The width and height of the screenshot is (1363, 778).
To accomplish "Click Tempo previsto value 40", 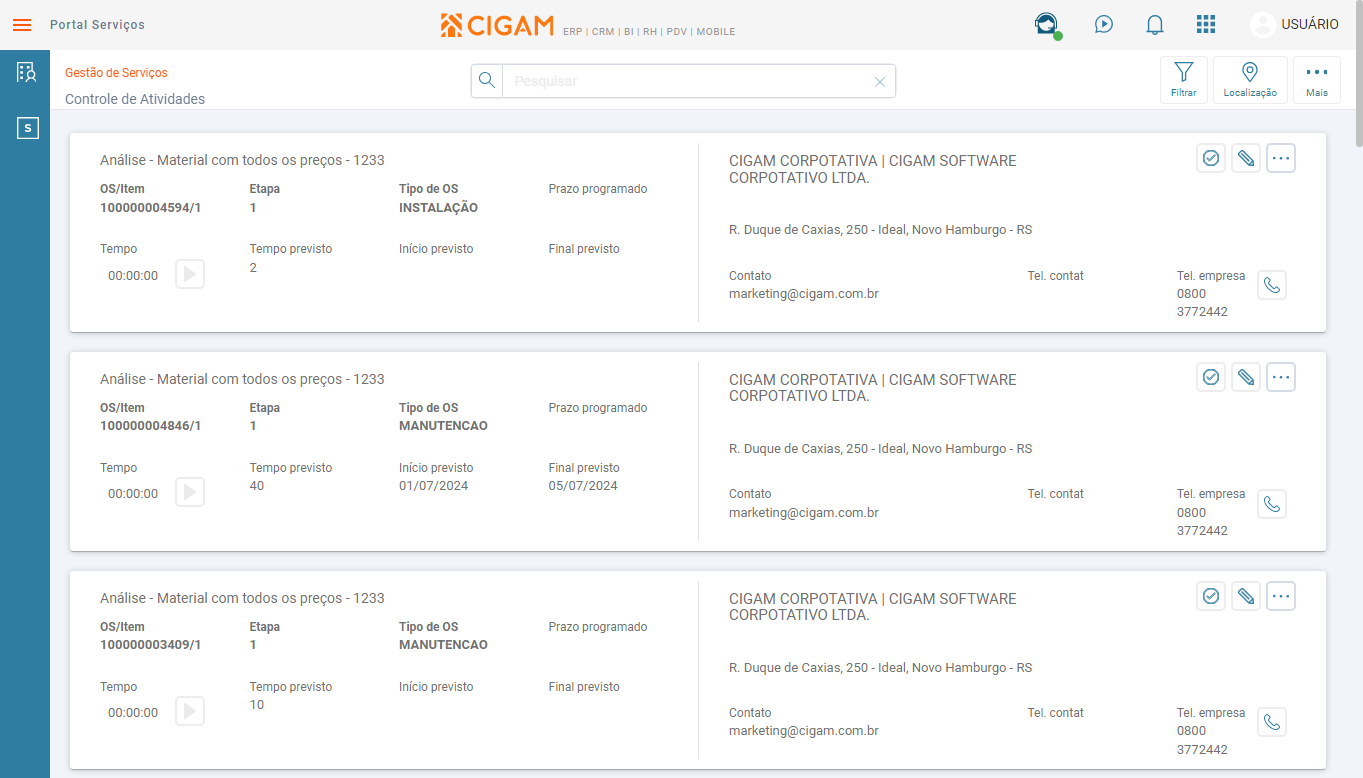I will tap(257, 486).
